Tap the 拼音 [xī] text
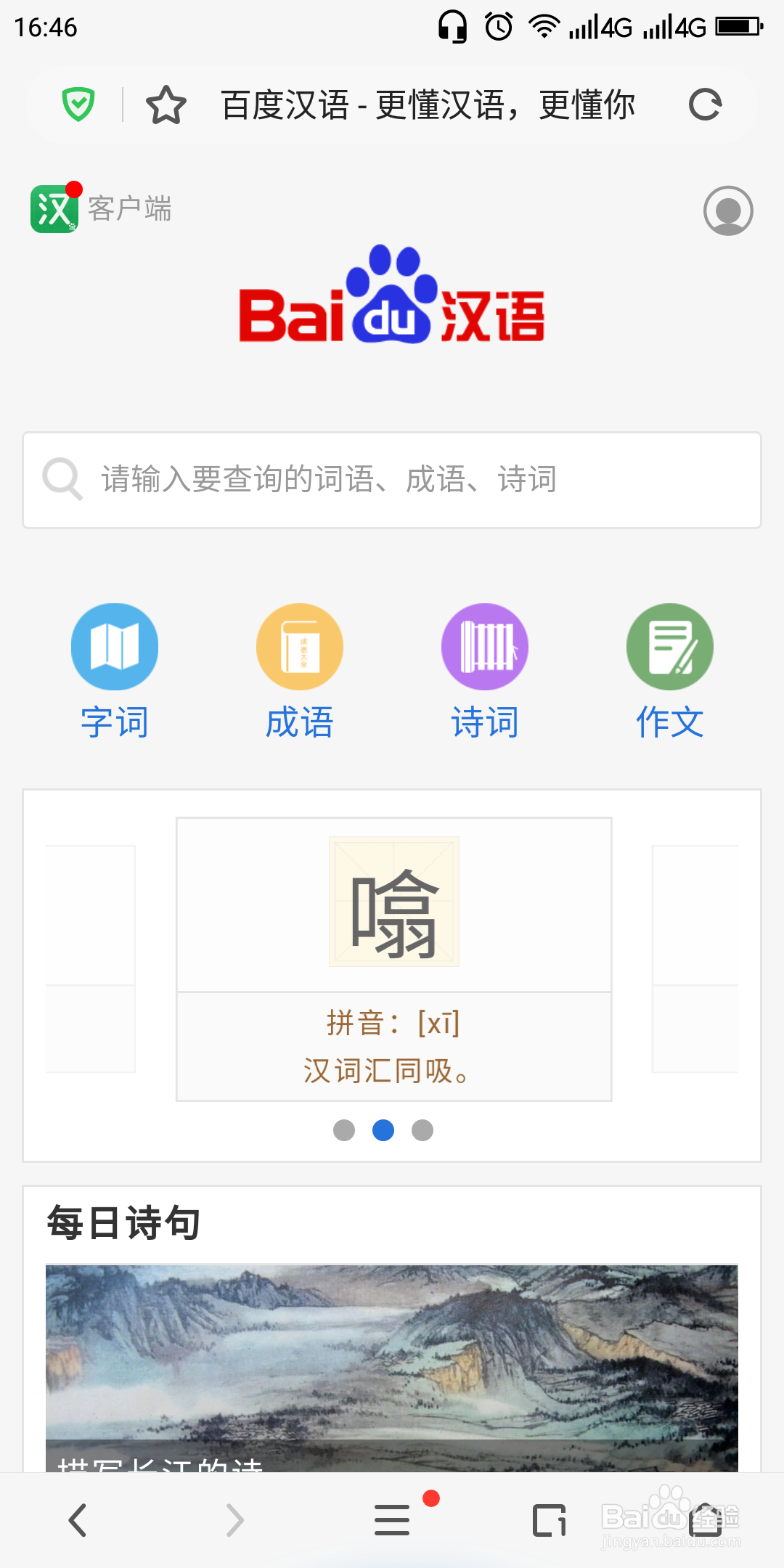The image size is (784, 1568). [393, 1023]
